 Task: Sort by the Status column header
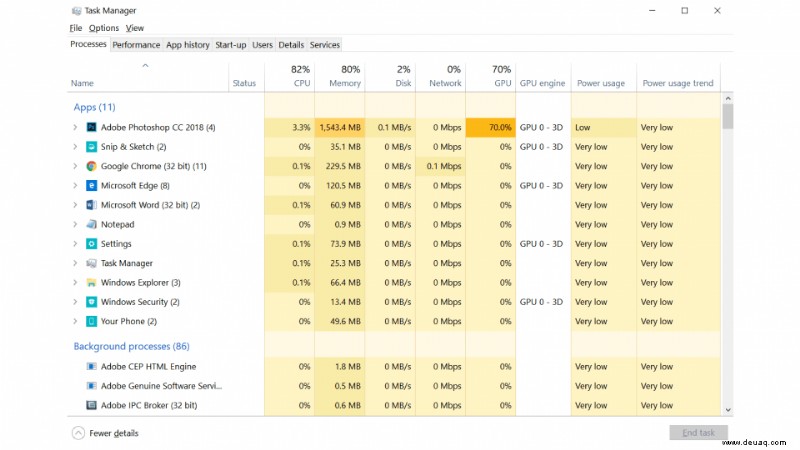(x=246, y=78)
